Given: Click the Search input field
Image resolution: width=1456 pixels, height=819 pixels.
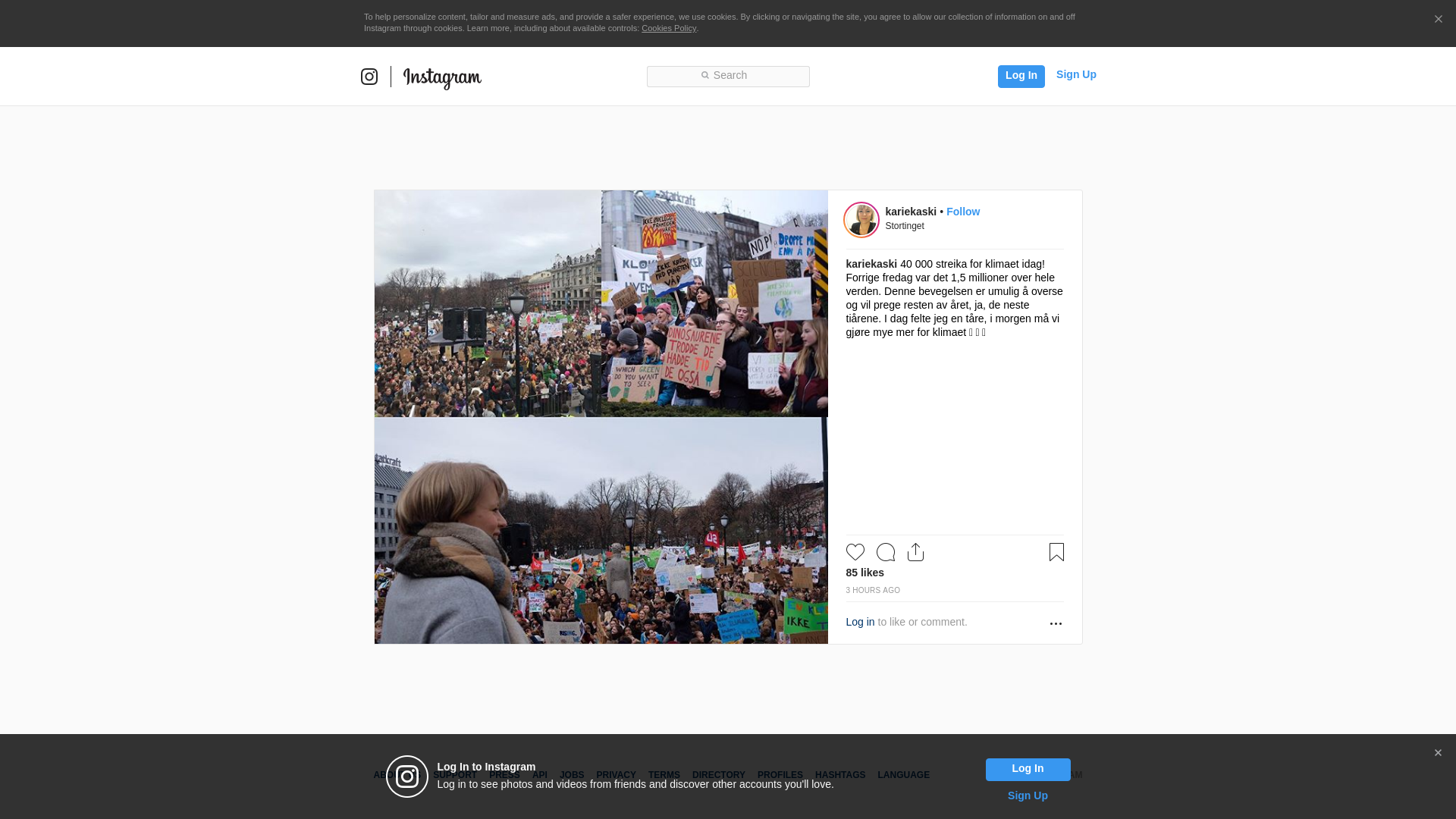Looking at the screenshot, I should (x=728, y=76).
